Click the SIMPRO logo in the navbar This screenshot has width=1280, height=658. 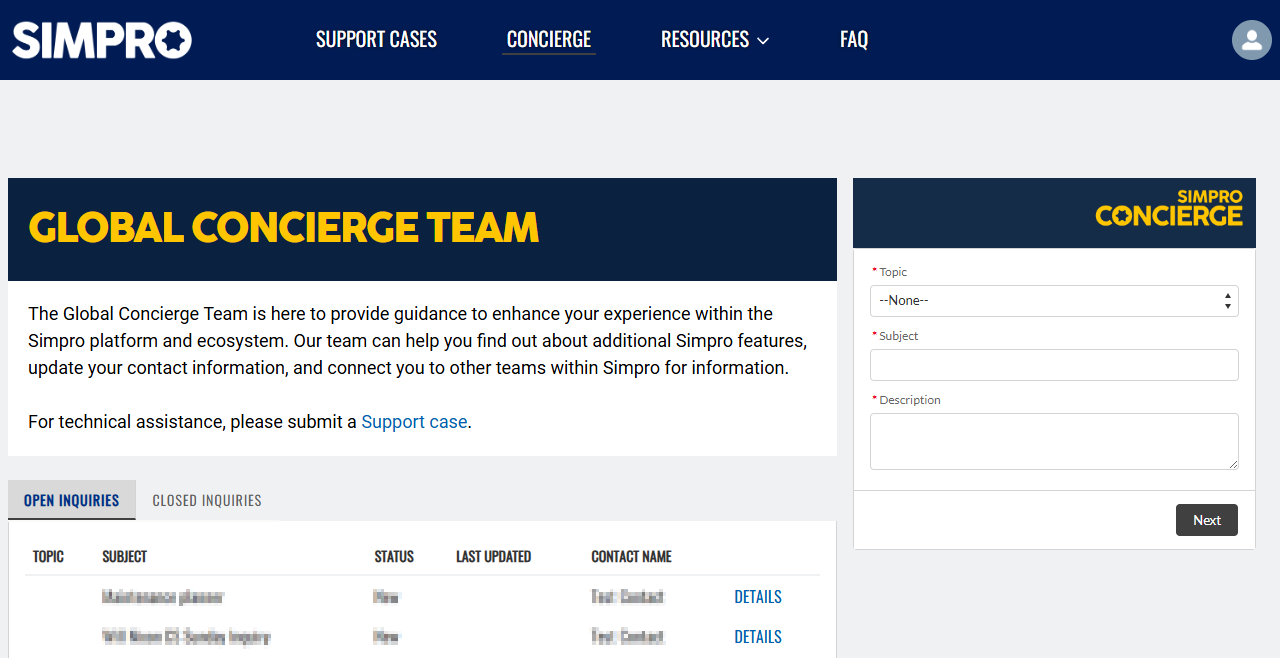pyautogui.click(x=100, y=40)
